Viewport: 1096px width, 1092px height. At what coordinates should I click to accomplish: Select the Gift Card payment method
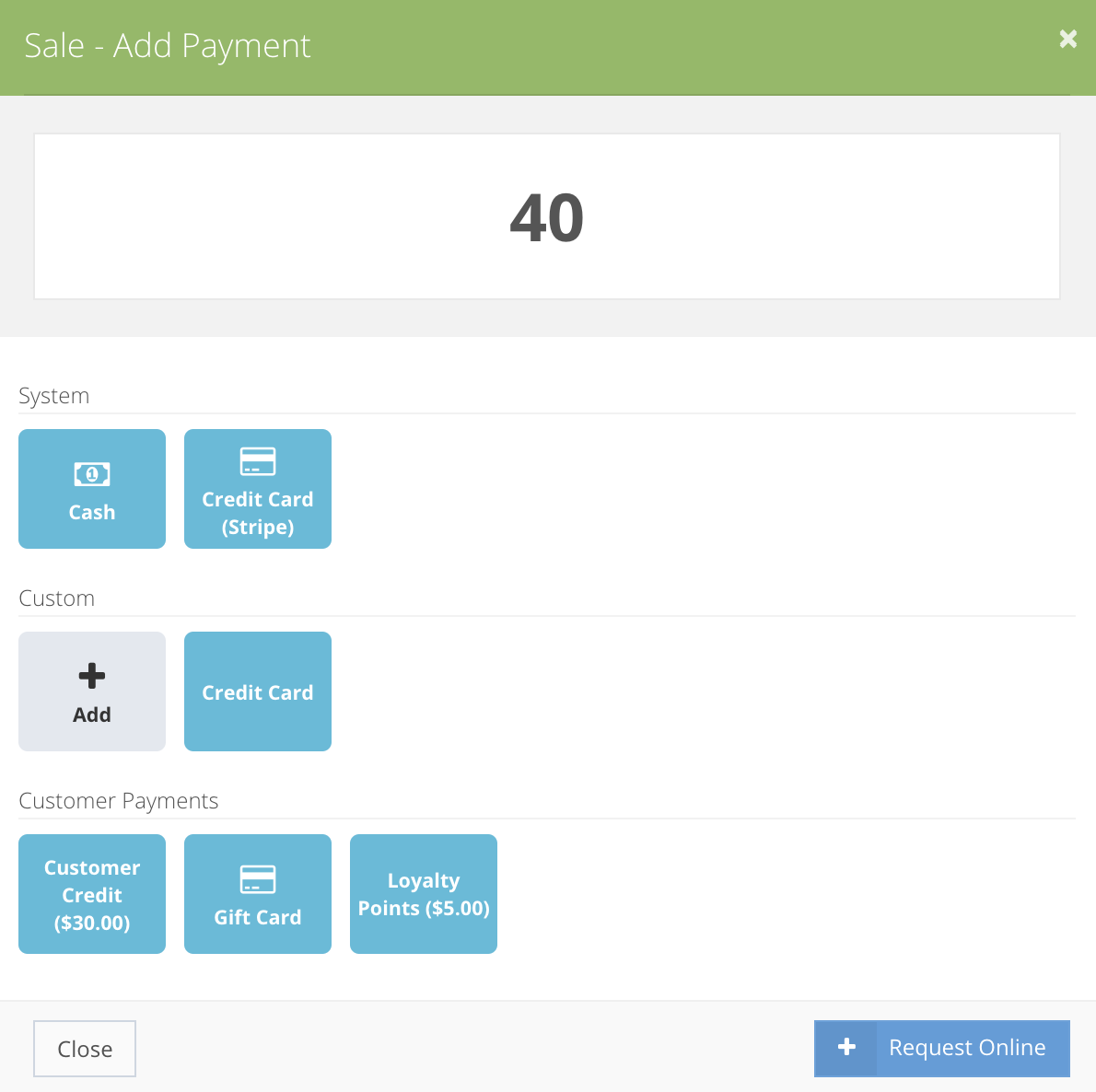[x=257, y=893]
